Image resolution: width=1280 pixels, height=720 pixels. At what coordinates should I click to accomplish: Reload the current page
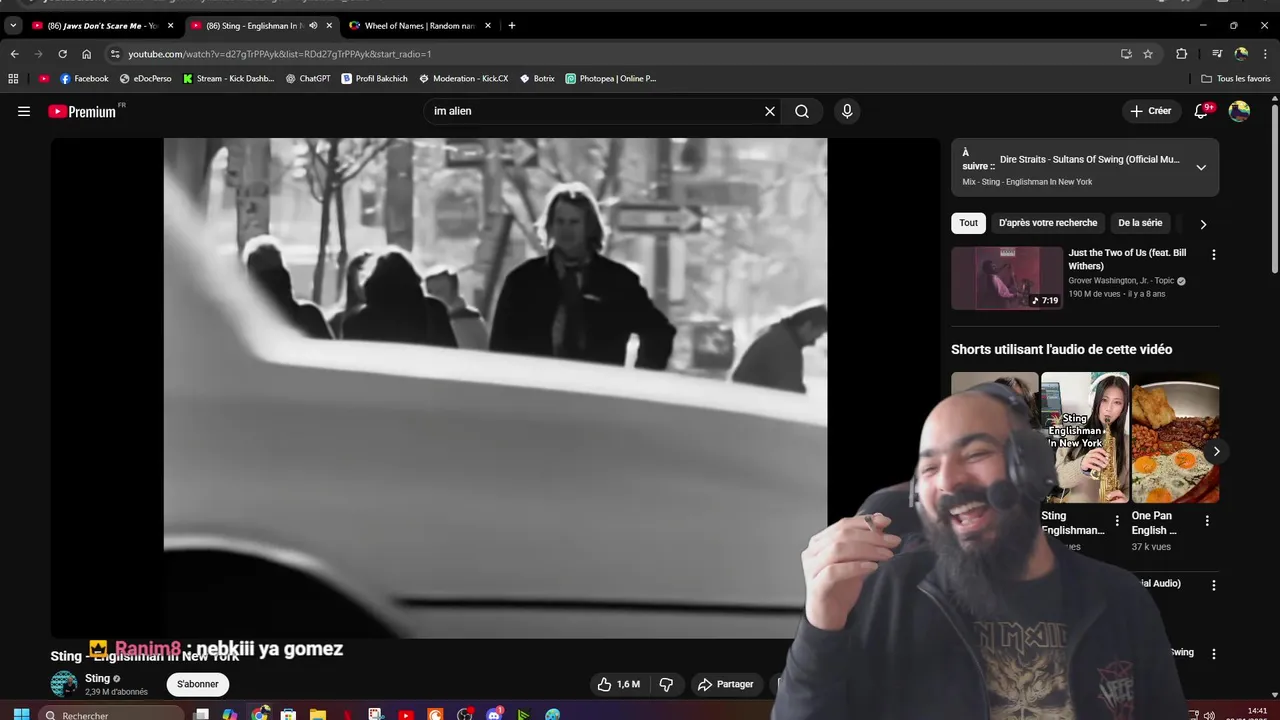click(x=62, y=54)
